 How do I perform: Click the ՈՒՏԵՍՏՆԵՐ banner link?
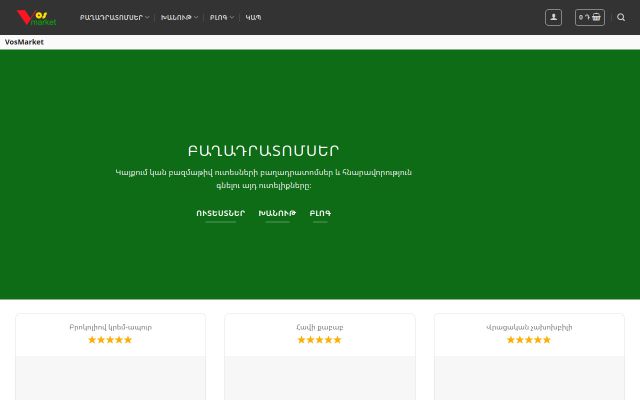[220, 213]
